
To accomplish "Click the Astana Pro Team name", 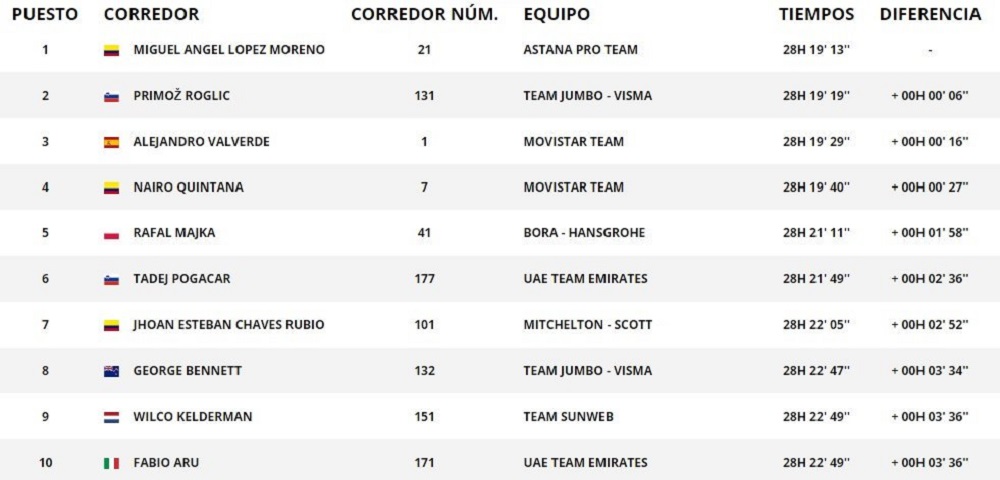I will click(x=580, y=50).
